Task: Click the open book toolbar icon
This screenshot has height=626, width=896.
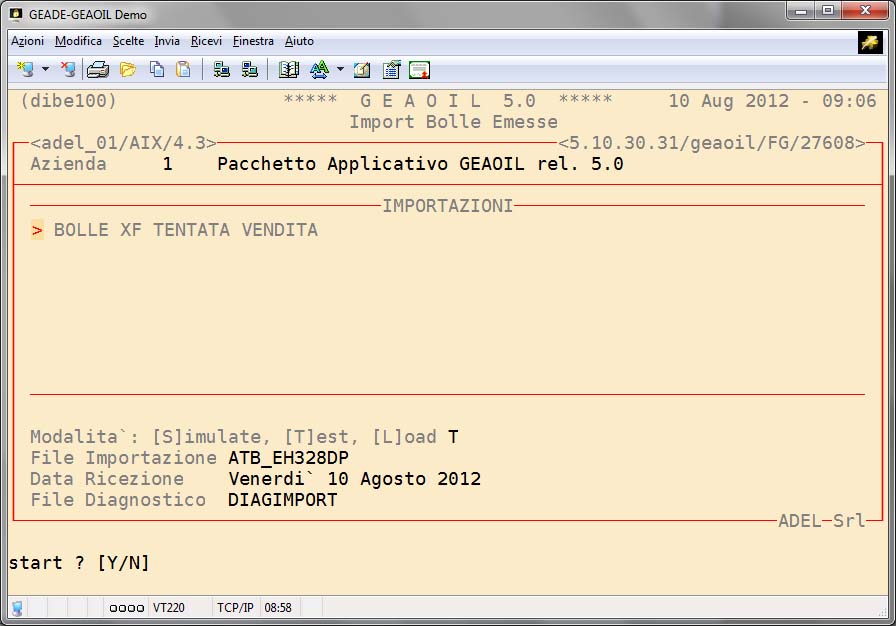Action: (x=289, y=69)
